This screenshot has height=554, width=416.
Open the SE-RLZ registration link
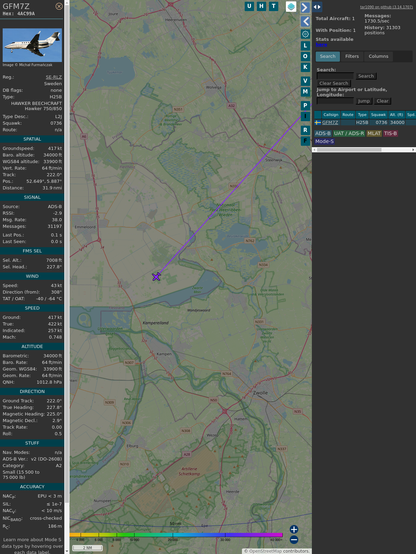coord(54,77)
